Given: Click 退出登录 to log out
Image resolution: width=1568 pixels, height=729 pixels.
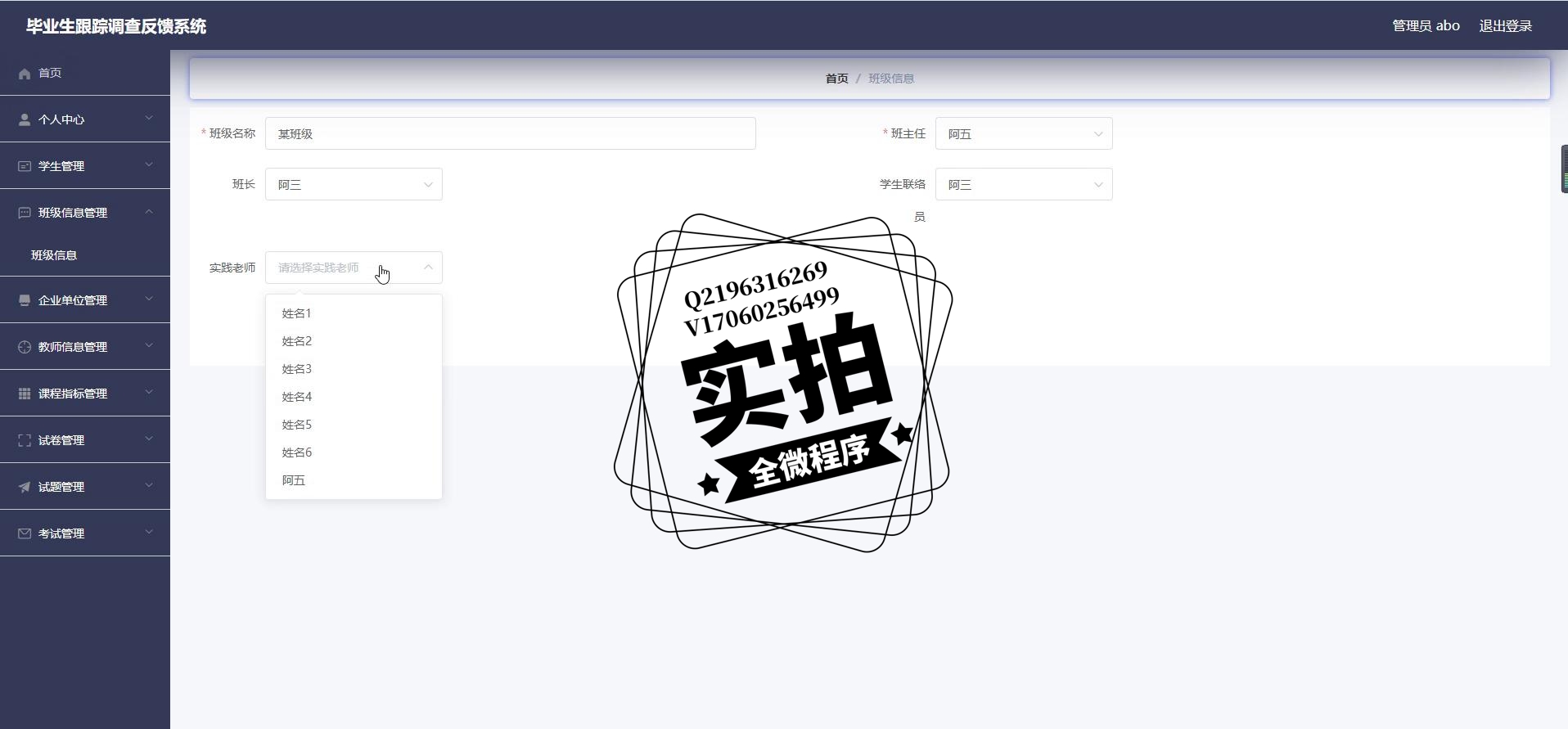Looking at the screenshot, I should (1505, 26).
